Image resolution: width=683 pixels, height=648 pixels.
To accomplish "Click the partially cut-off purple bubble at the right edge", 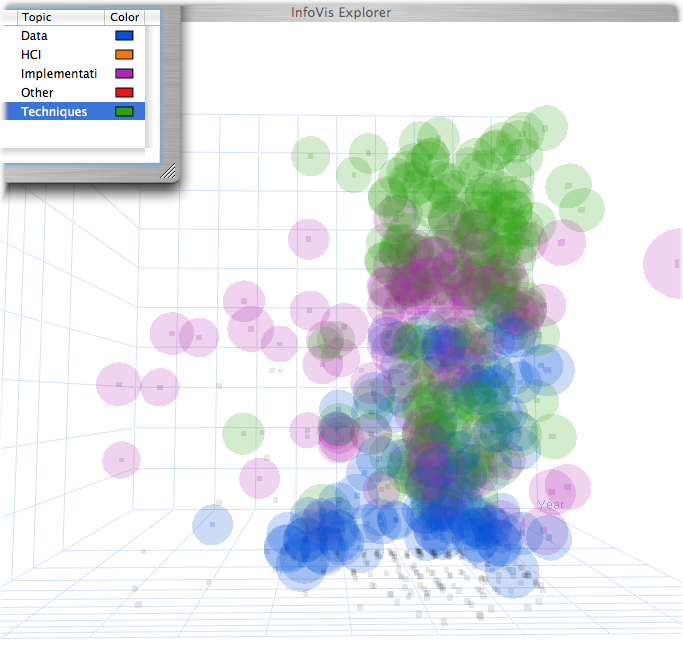I will [663, 263].
